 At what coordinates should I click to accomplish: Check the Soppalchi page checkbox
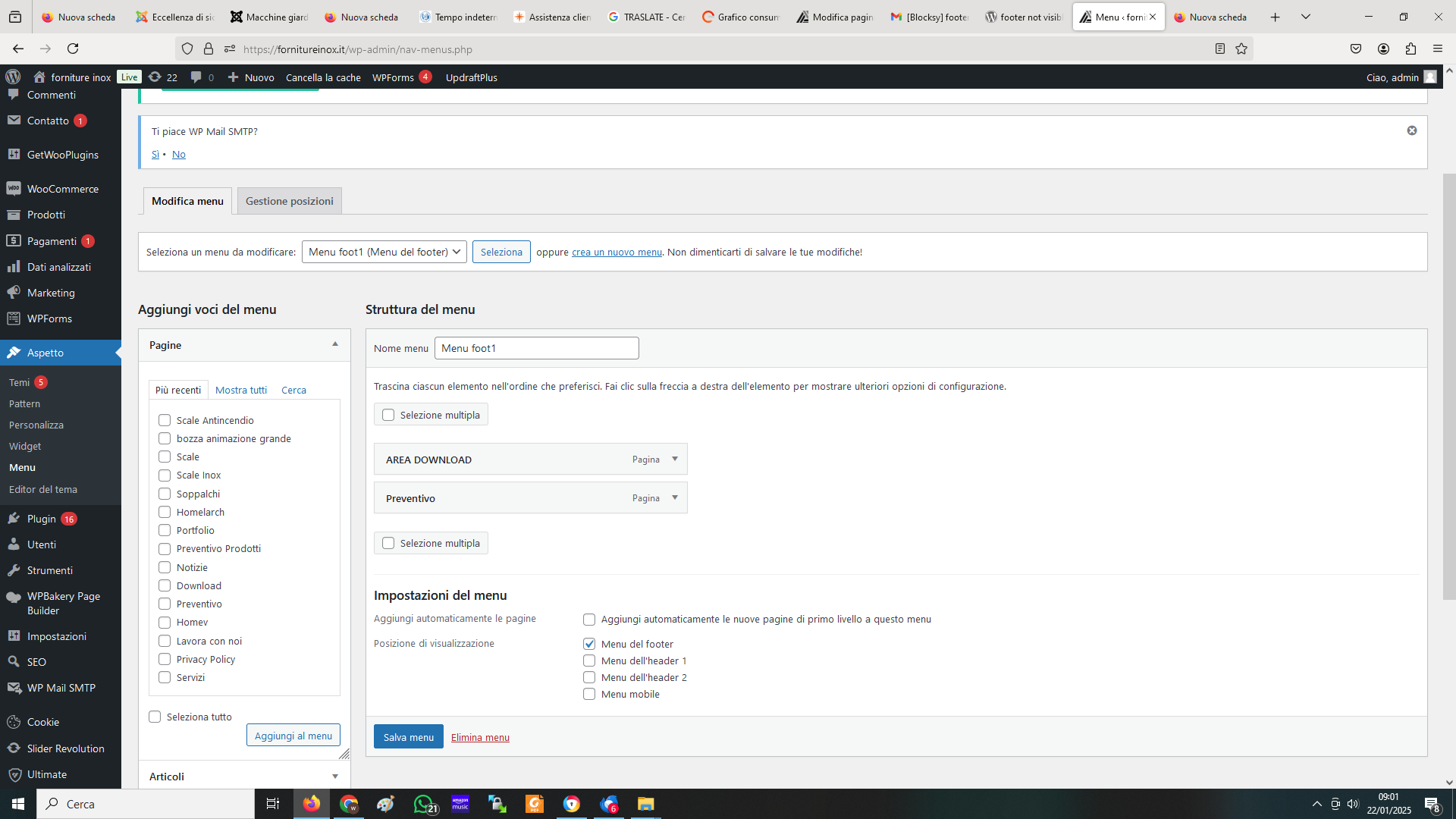165,494
